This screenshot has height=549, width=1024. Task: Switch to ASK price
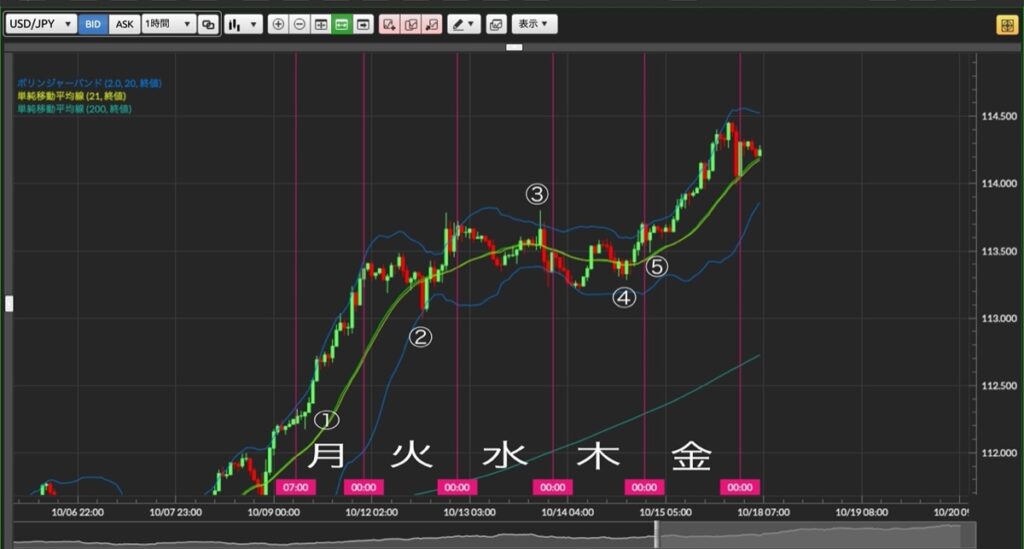pos(124,24)
